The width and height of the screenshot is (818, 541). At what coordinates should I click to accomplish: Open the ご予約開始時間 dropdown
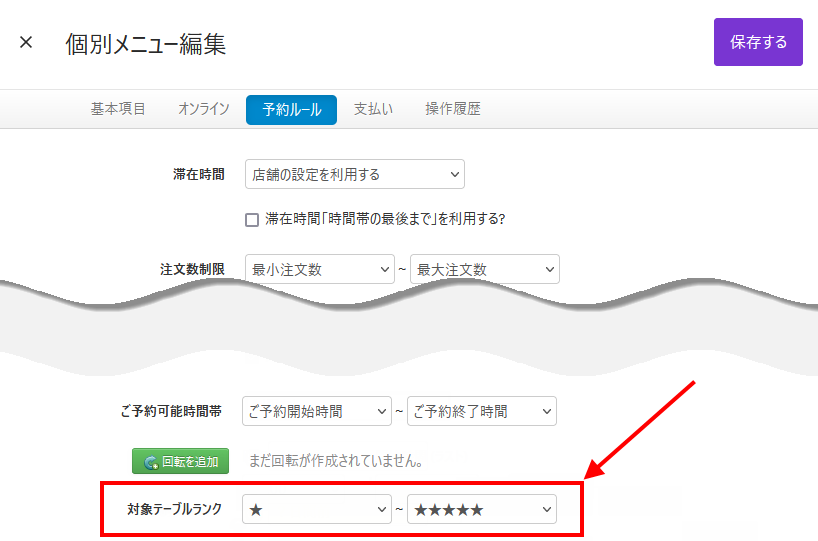(x=317, y=411)
